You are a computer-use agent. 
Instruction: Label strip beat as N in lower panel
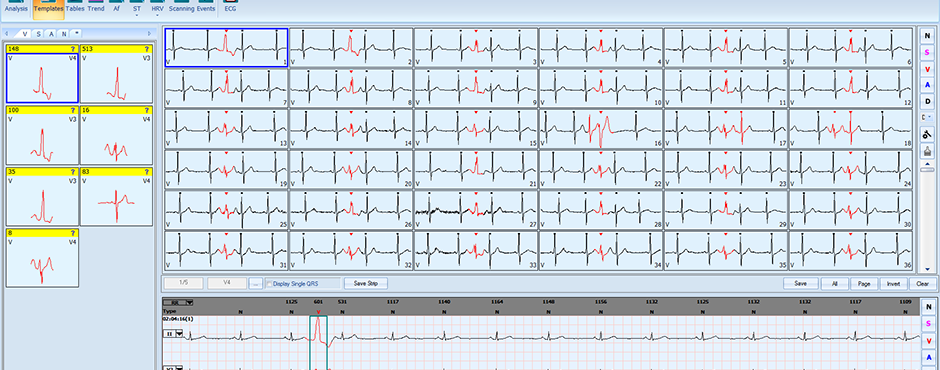(x=929, y=306)
